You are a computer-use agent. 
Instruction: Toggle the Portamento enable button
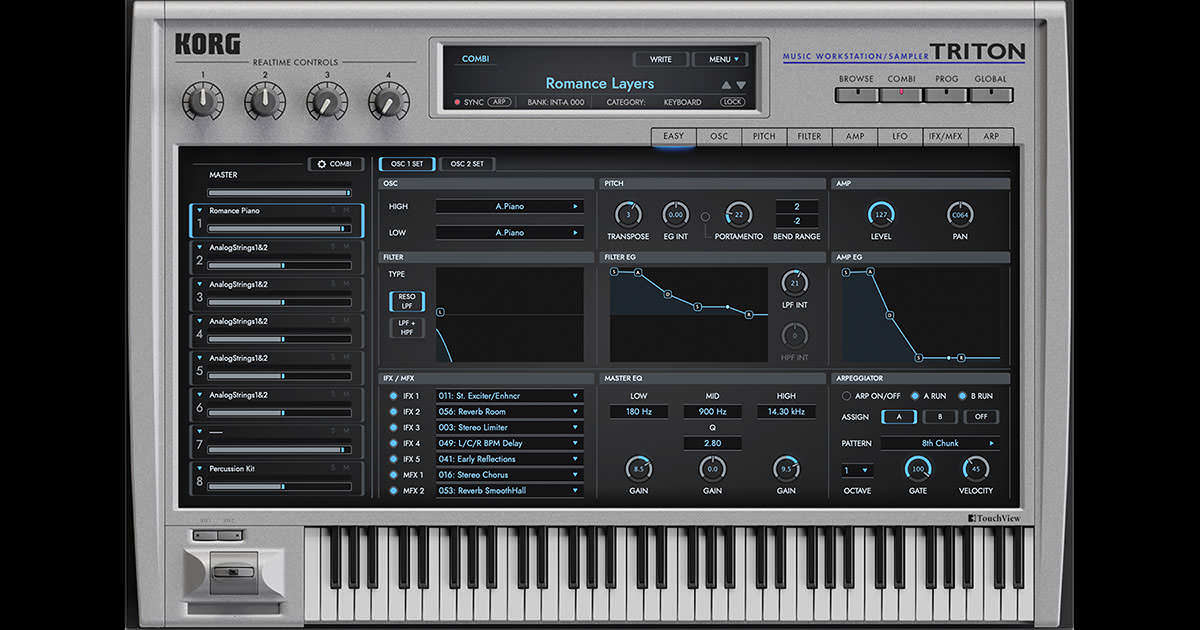point(705,216)
